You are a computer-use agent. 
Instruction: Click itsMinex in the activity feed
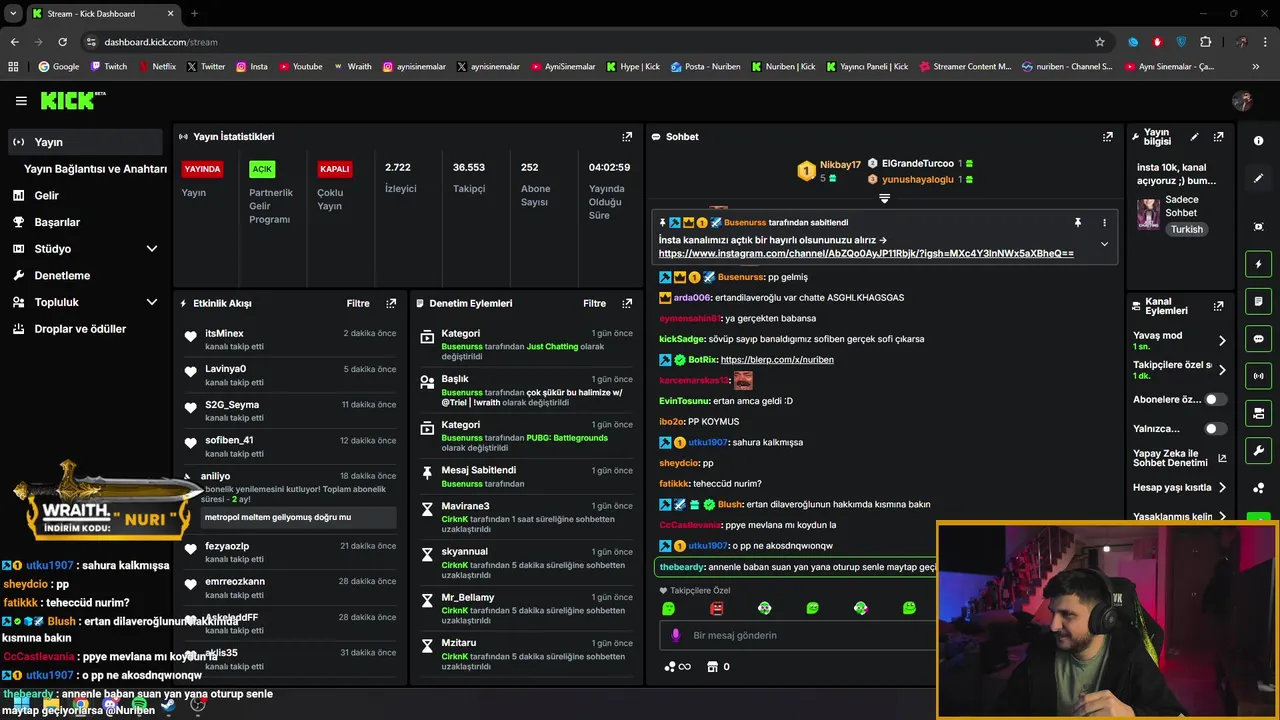[x=224, y=333]
